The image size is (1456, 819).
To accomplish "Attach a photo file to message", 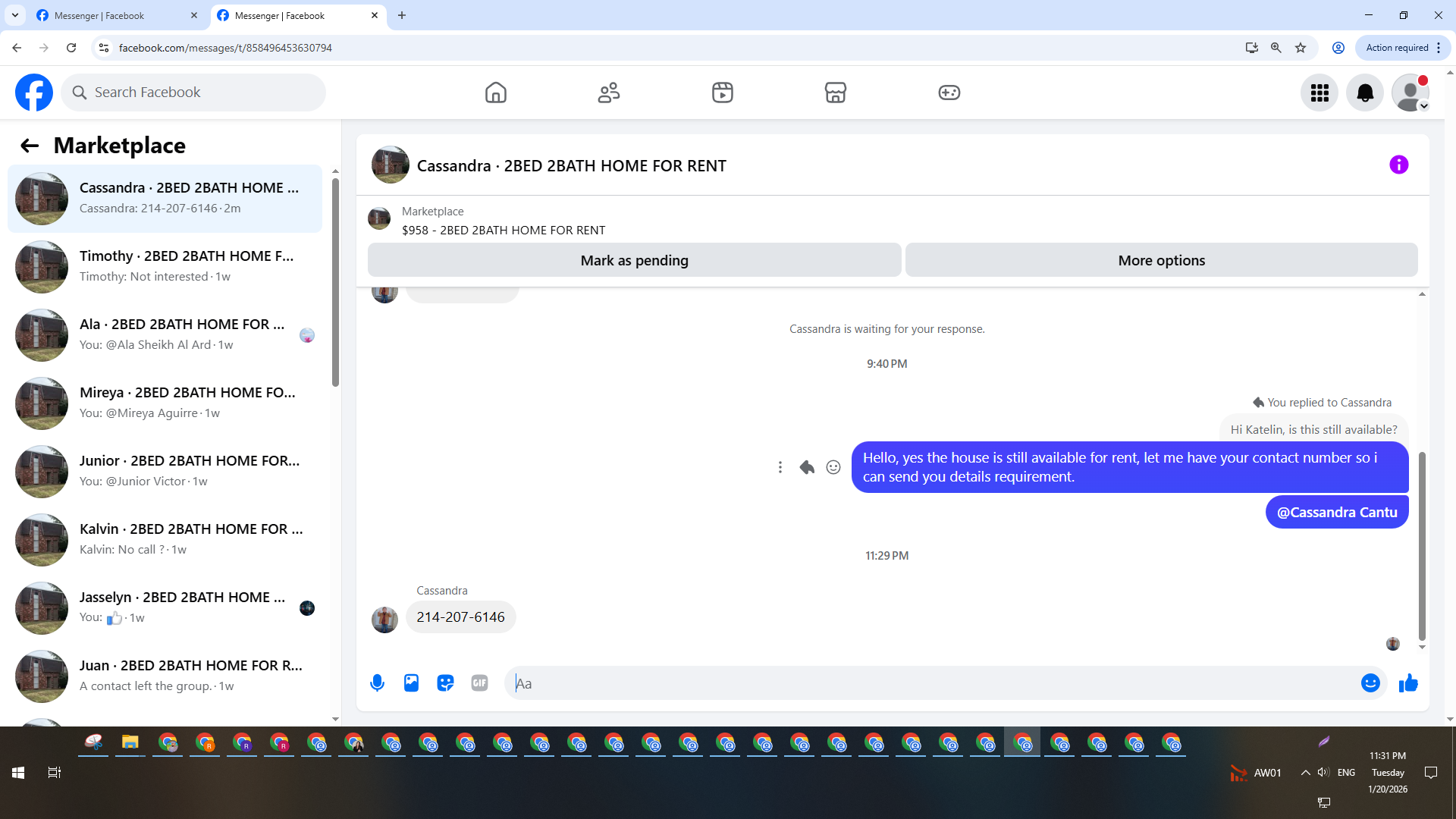I will (x=411, y=683).
